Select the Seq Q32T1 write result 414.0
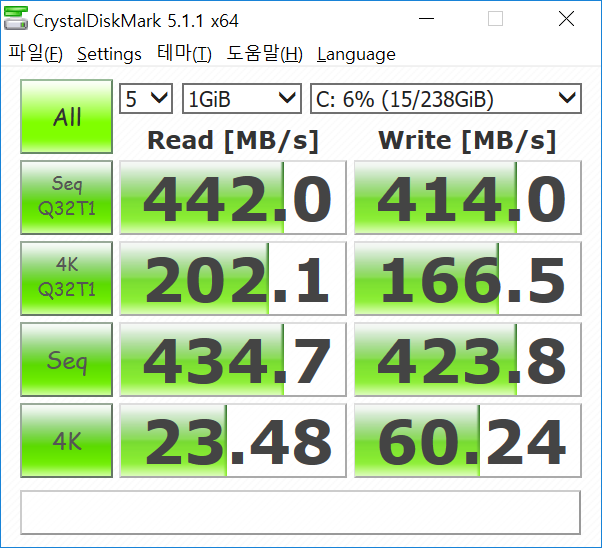 click(x=468, y=197)
